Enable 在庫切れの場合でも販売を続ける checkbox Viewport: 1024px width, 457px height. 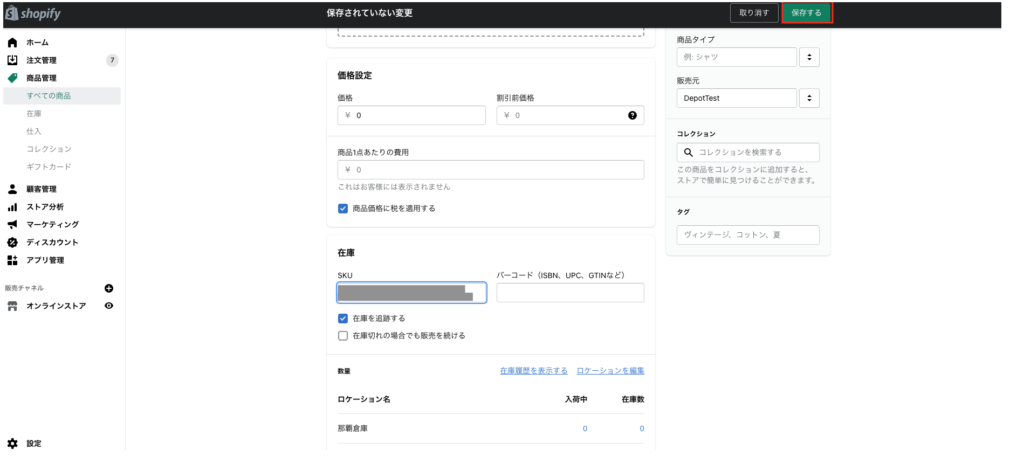point(344,336)
